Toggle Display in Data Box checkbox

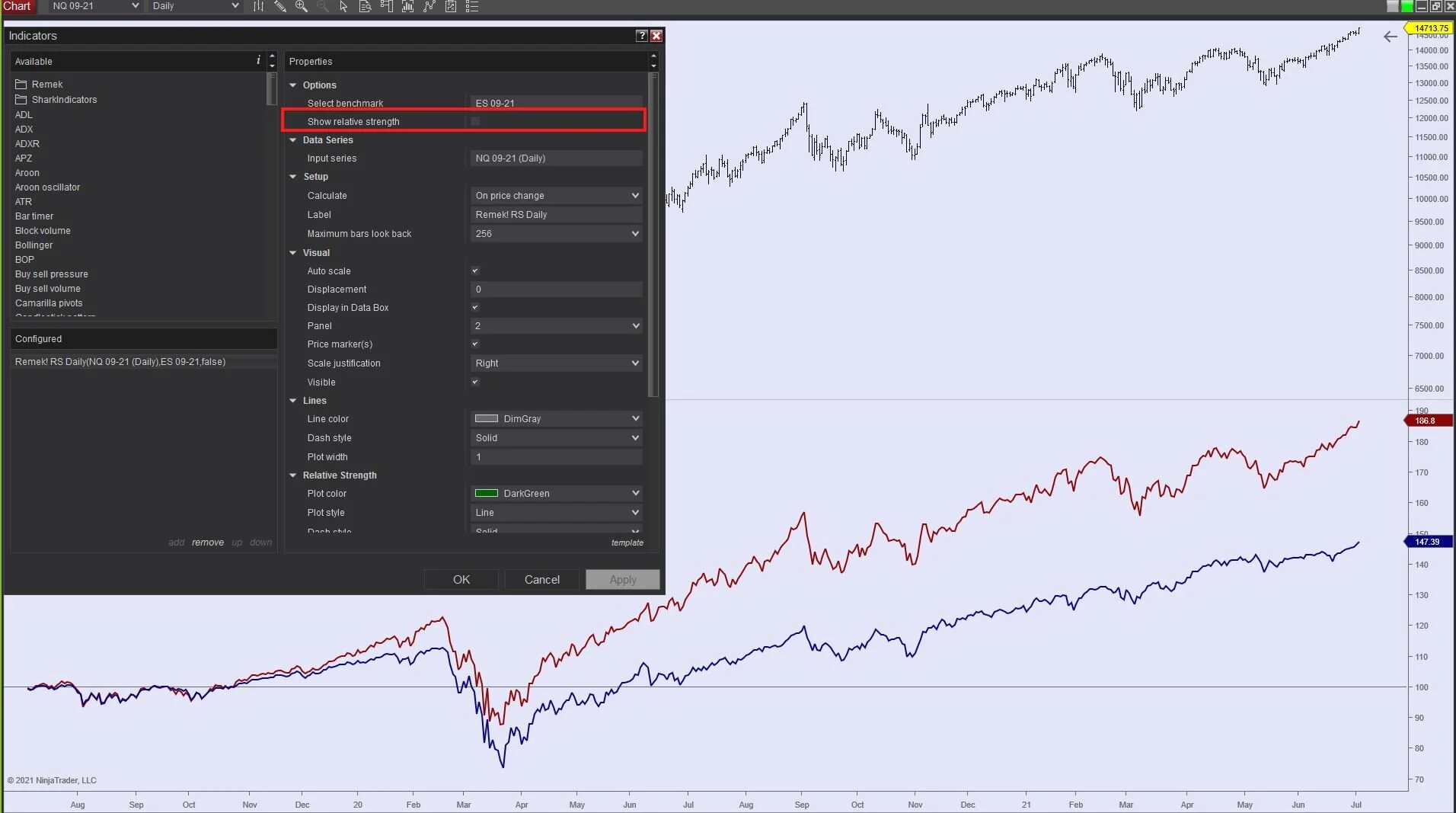click(475, 307)
